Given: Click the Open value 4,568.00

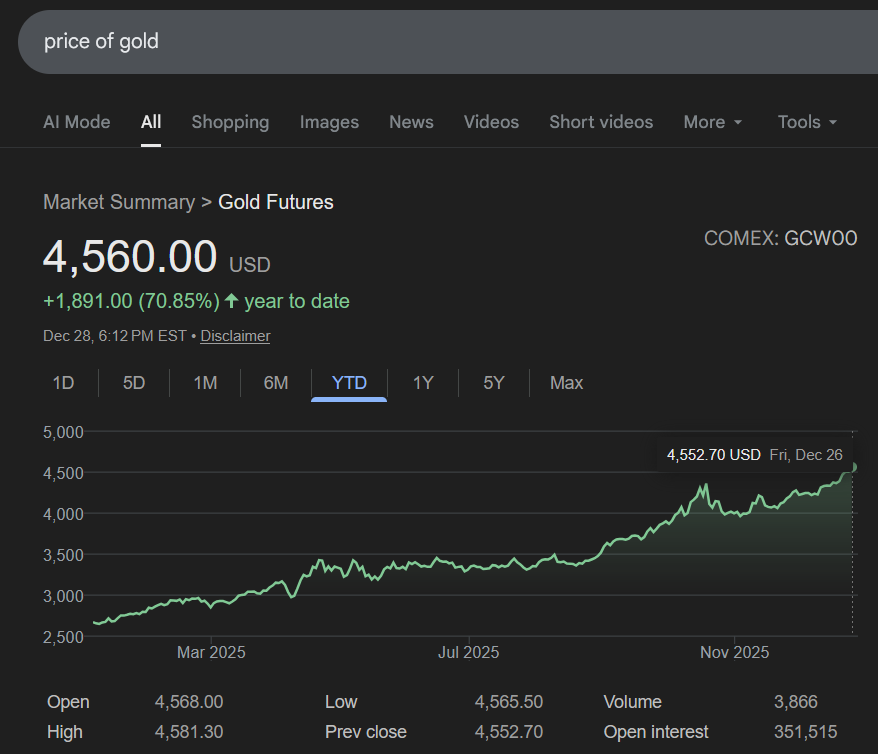Looking at the screenshot, I should (189, 702).
